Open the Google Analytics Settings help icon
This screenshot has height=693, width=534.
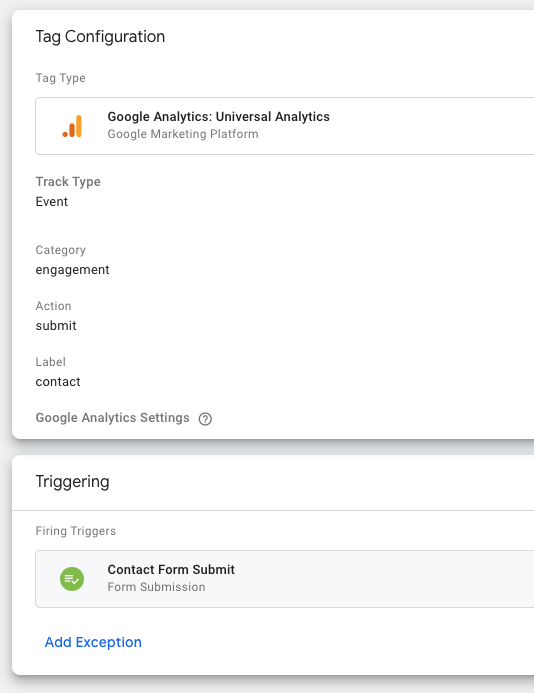(205, 419)
